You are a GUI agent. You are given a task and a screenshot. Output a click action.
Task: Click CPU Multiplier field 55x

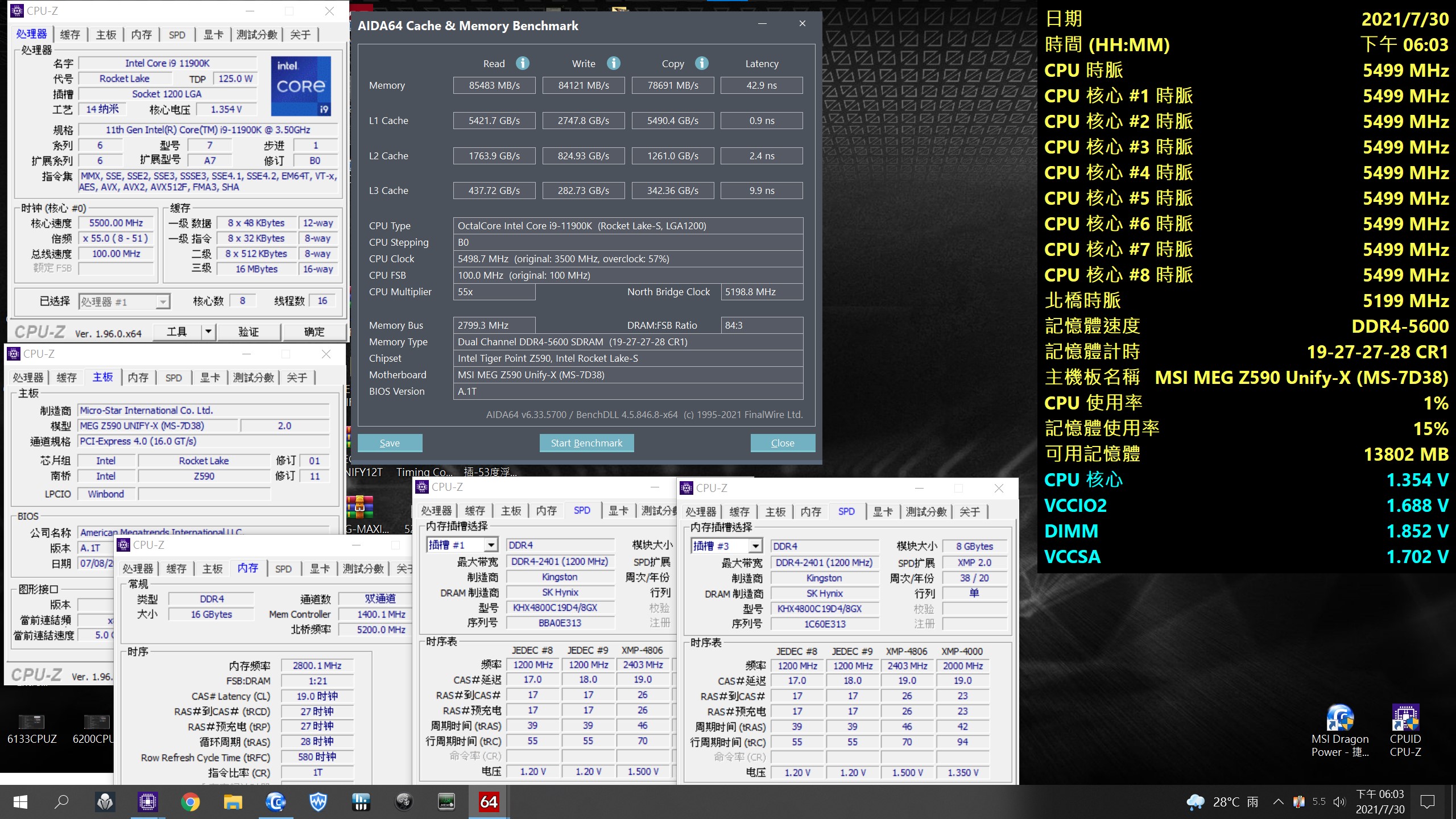coord(494,292)
